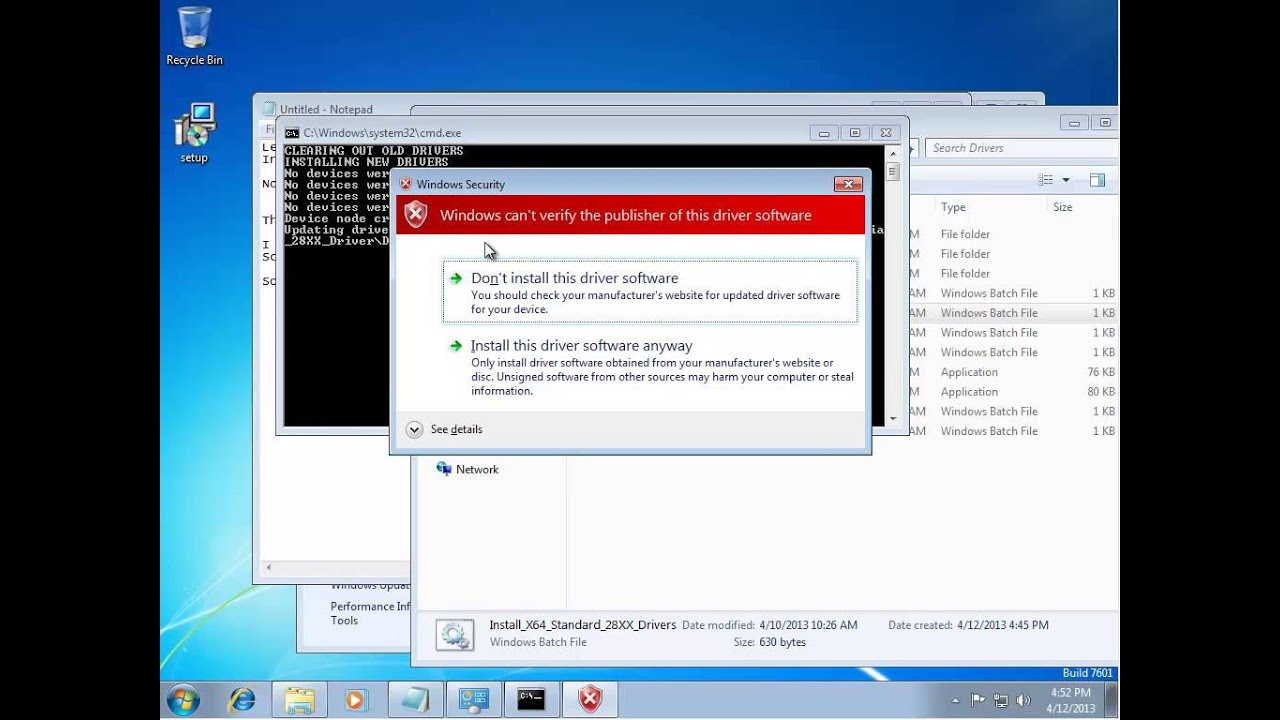Switch to cmd.exe taskbar icon

coord(531,700)
